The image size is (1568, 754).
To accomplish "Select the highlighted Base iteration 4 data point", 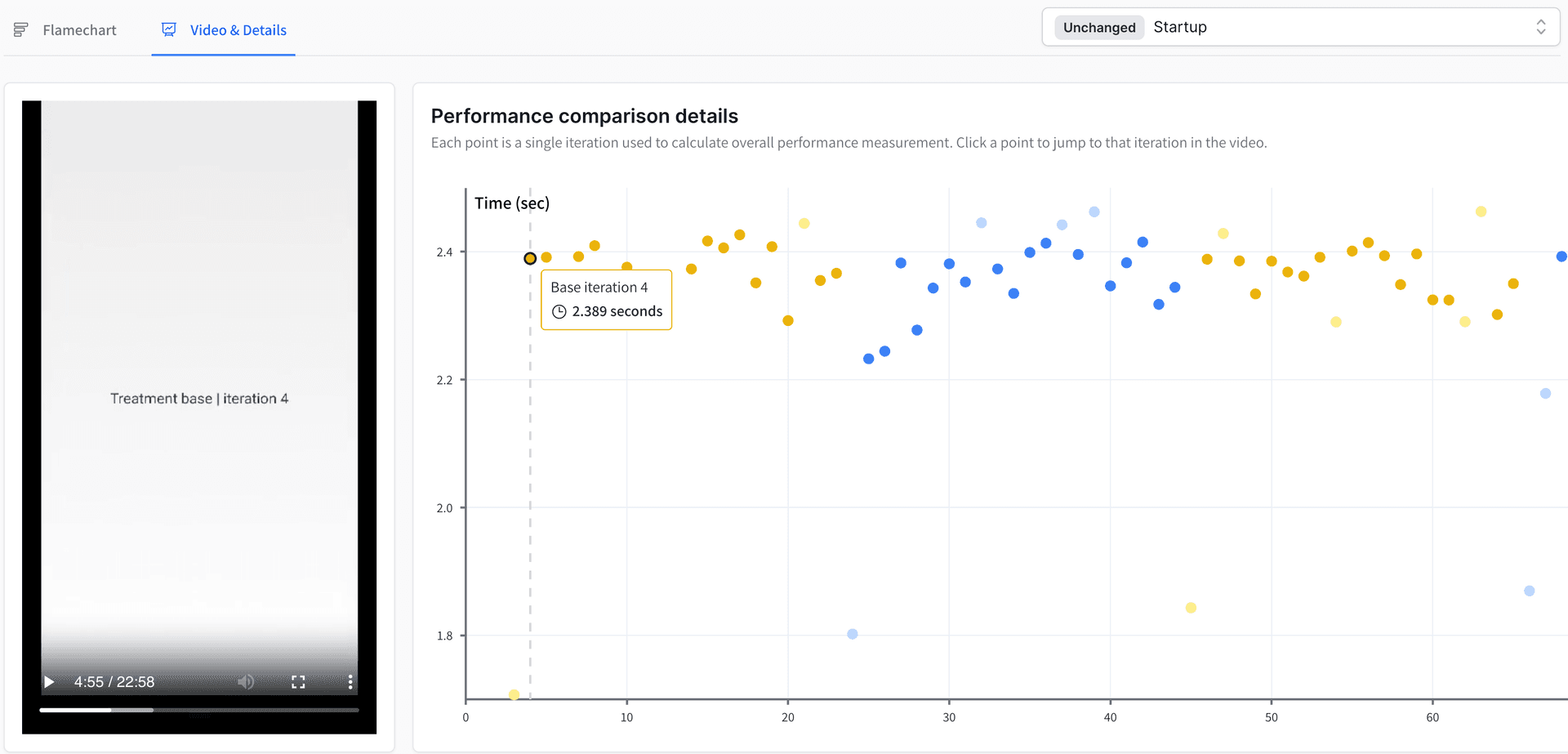I will pyautogui.click(x=530, y=258).
